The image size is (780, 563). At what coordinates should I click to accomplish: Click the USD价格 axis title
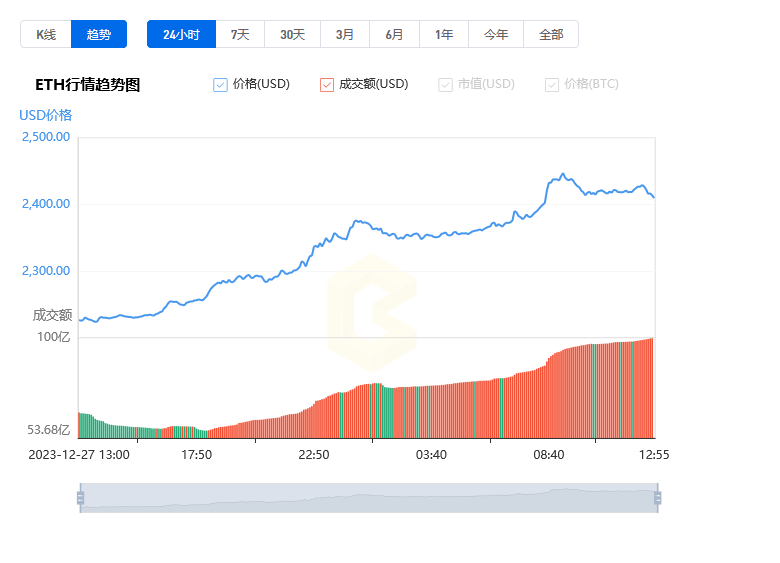(46, 115)
